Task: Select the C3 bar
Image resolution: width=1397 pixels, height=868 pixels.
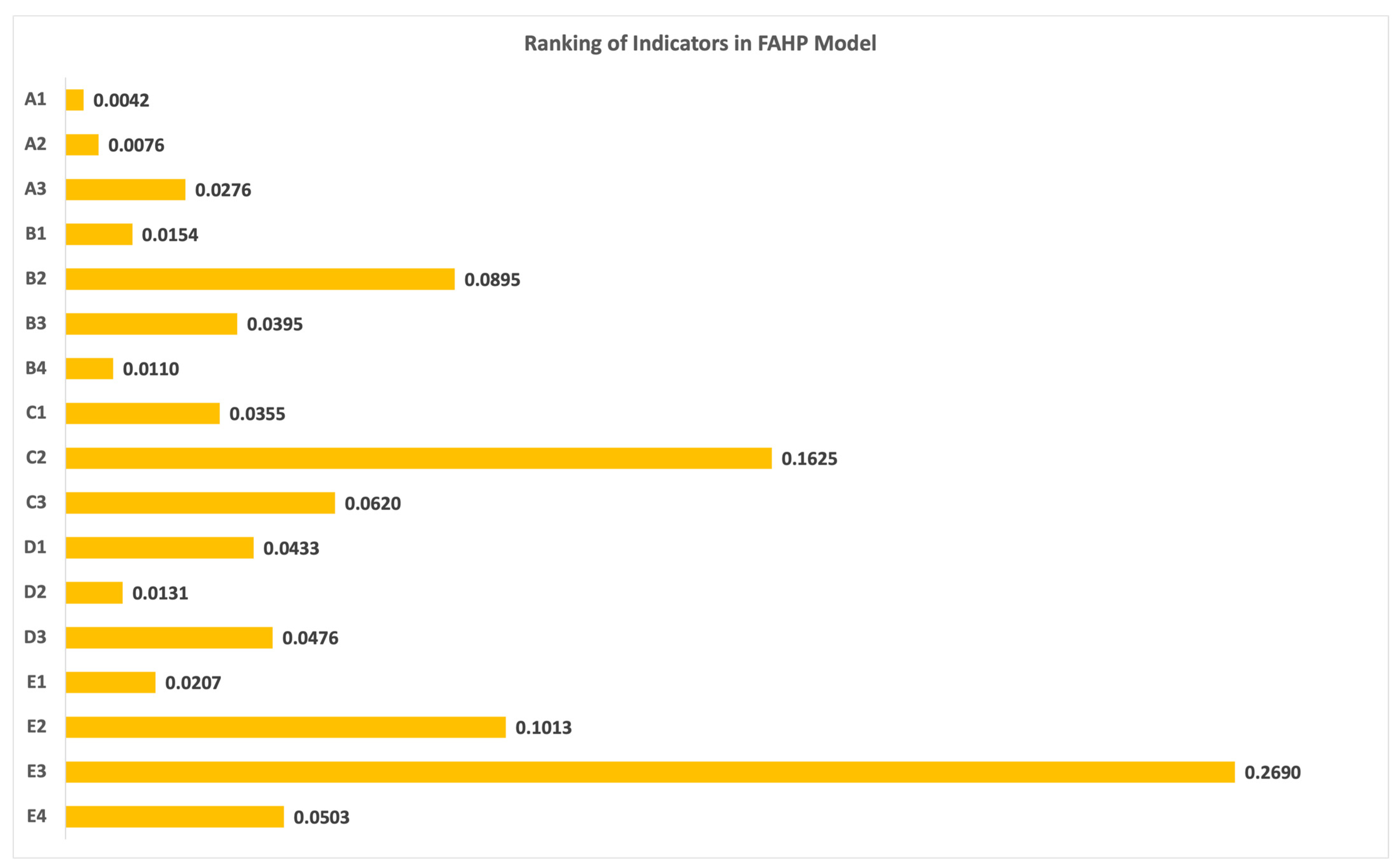Action: coord(200,503)
